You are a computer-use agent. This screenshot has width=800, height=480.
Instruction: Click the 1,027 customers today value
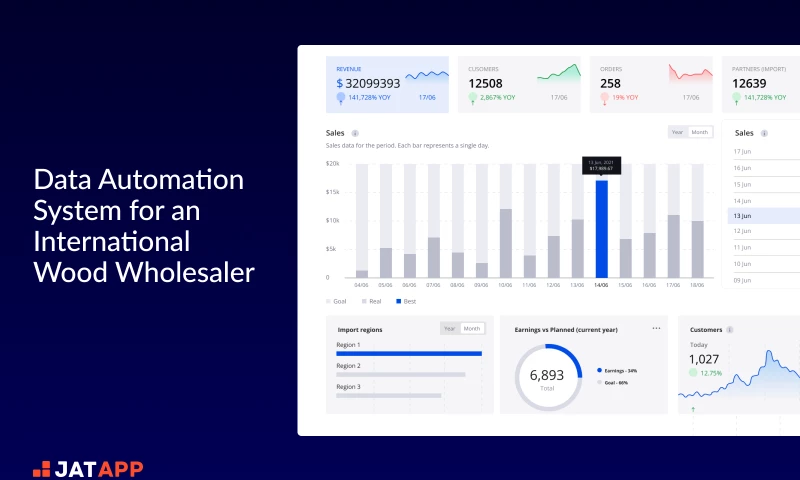(x=704, y=359)
